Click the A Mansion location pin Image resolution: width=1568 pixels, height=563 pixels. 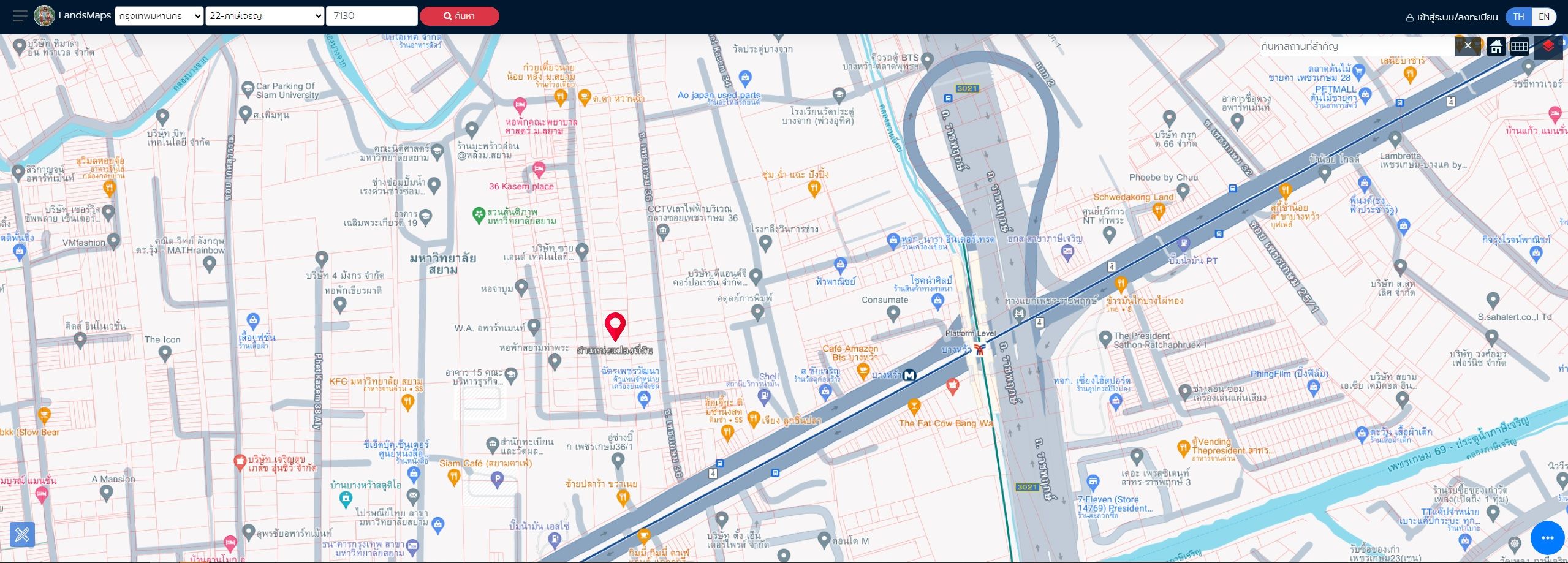click(x=106, y=493)
